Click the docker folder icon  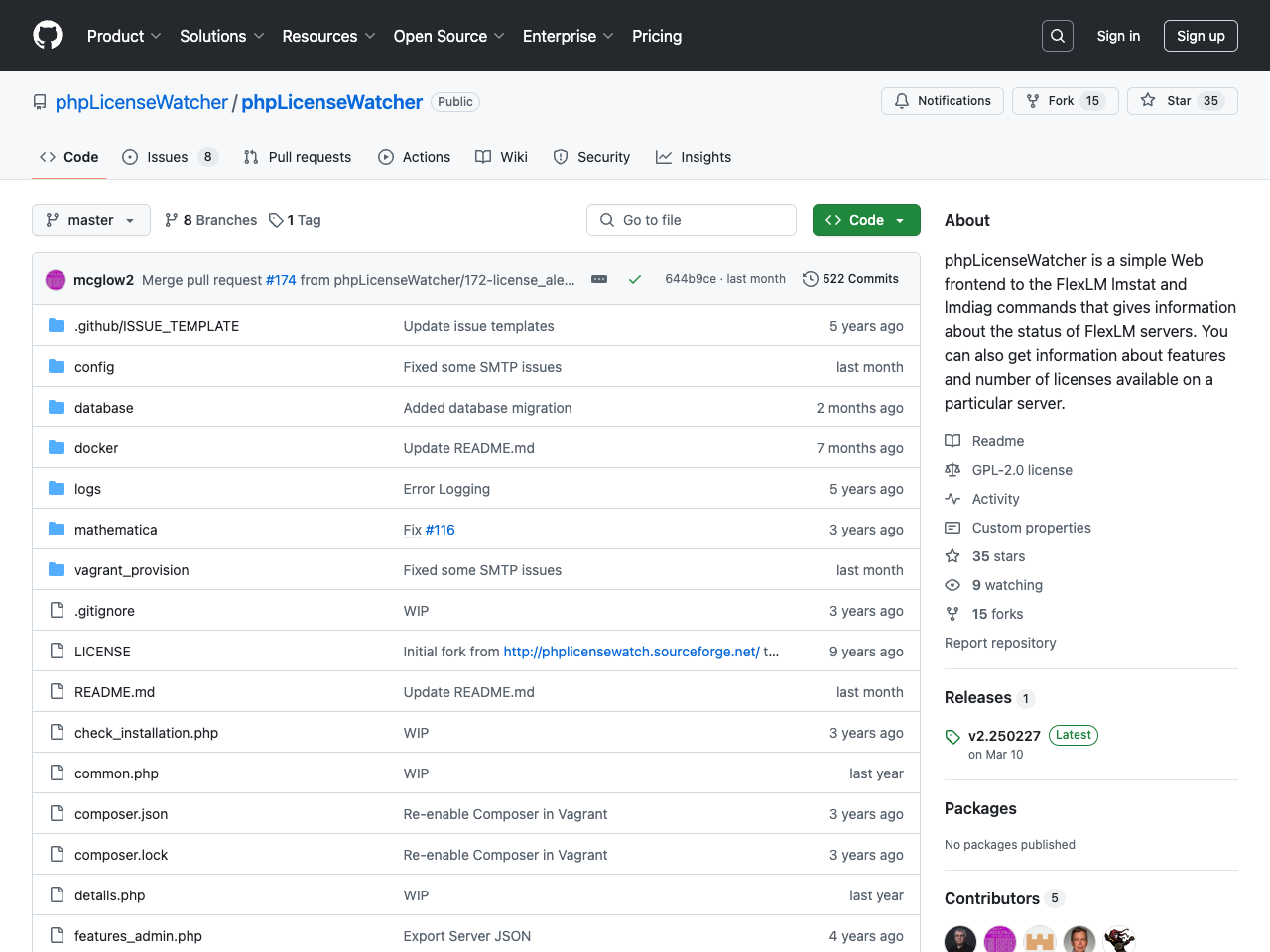point(57,448)
